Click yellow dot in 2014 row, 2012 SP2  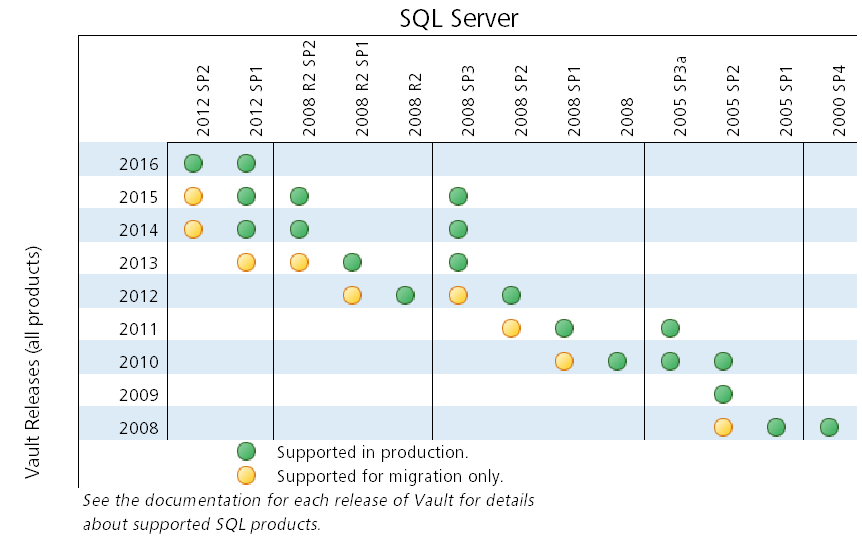coord(193,229)
